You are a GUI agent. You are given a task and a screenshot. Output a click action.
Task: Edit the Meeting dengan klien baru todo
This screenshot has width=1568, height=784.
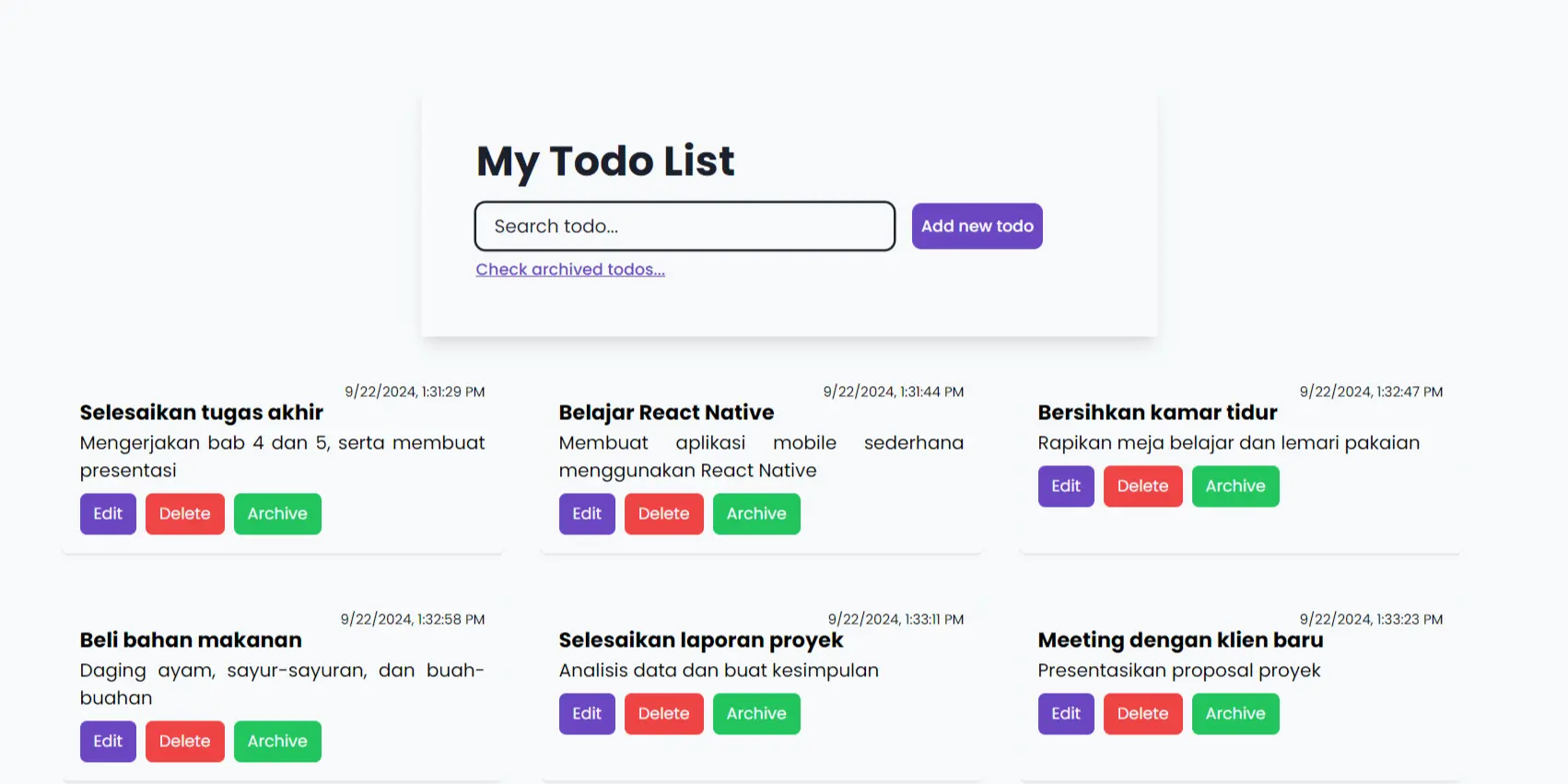tap(1066, 713)
